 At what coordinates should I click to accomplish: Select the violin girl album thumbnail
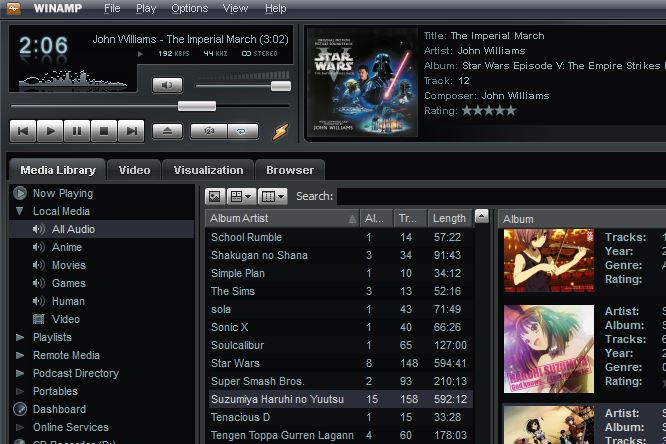(x=549, y=260)
